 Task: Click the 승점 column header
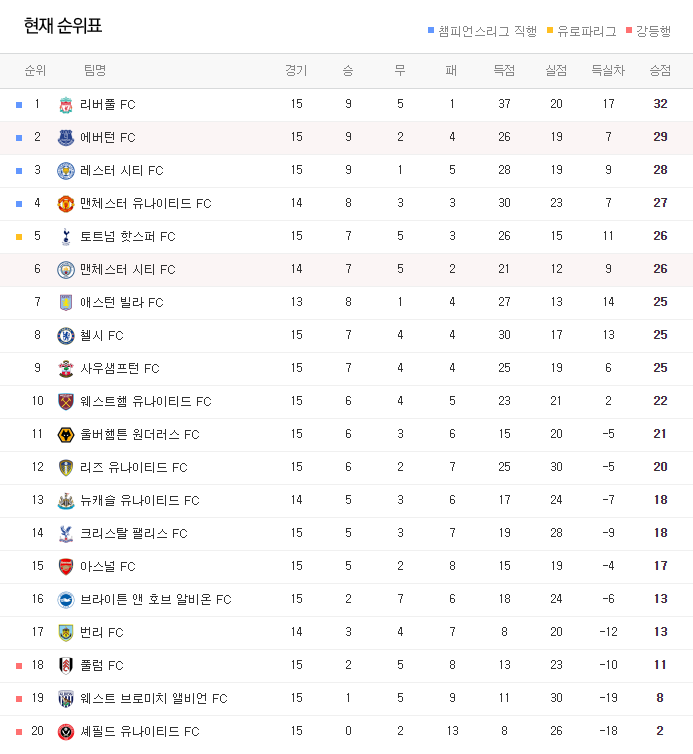pyautogui.click(x=660, y=71)
